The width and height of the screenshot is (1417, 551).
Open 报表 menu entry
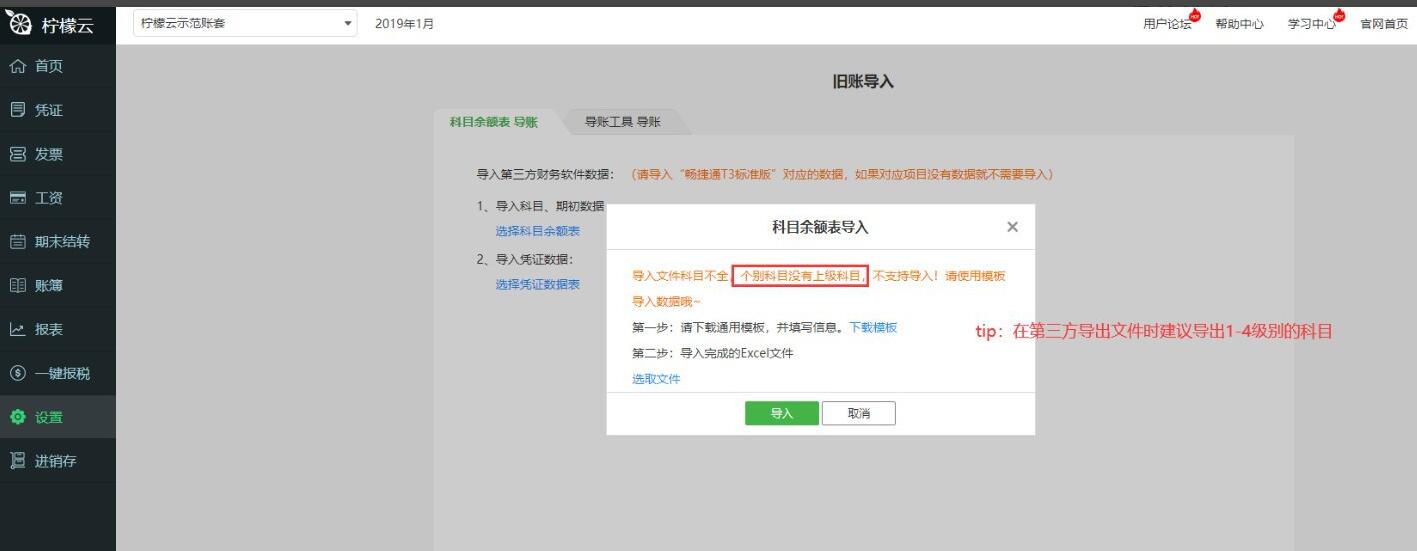coord(58,329)
